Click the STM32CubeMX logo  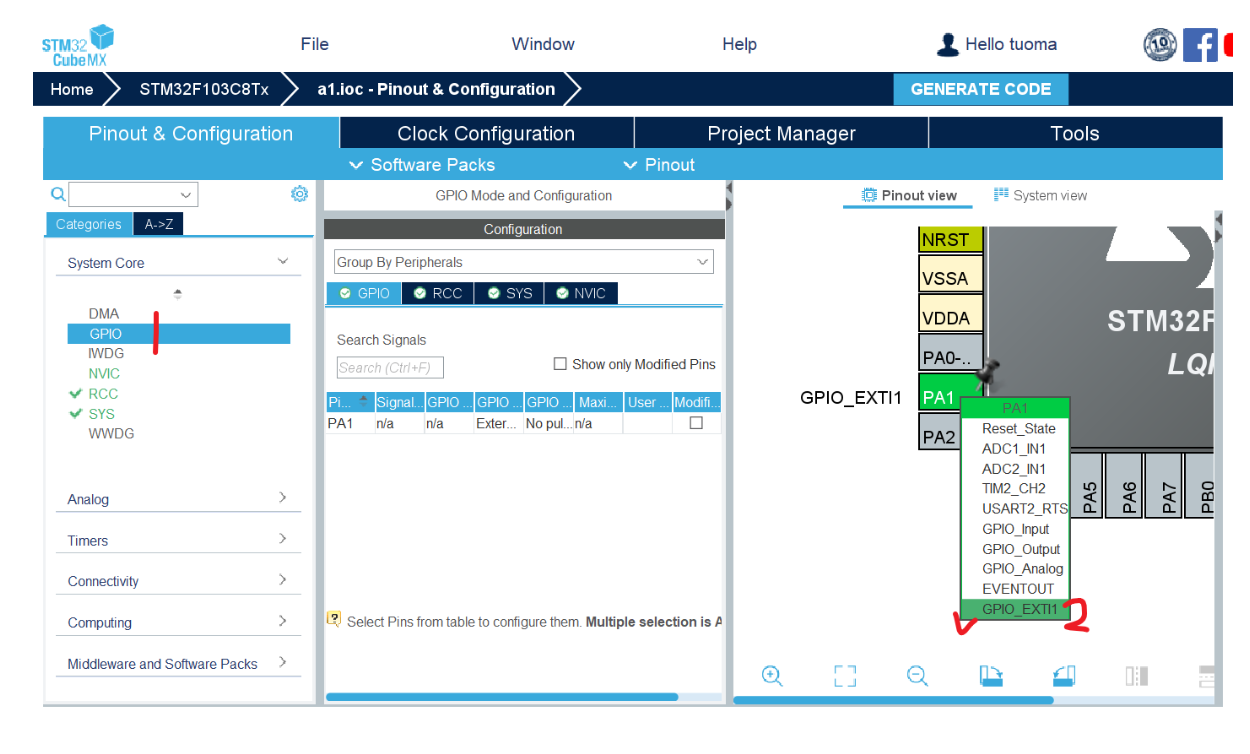tap(77, 45)
